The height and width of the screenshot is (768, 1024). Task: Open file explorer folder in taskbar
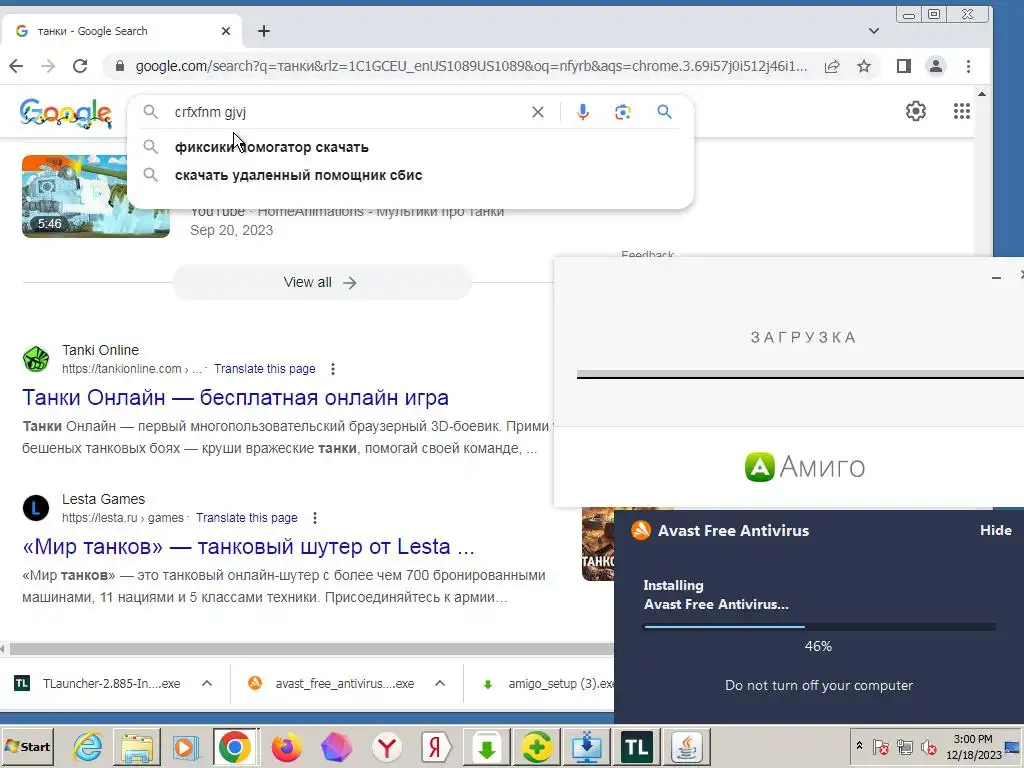[136, 746]
